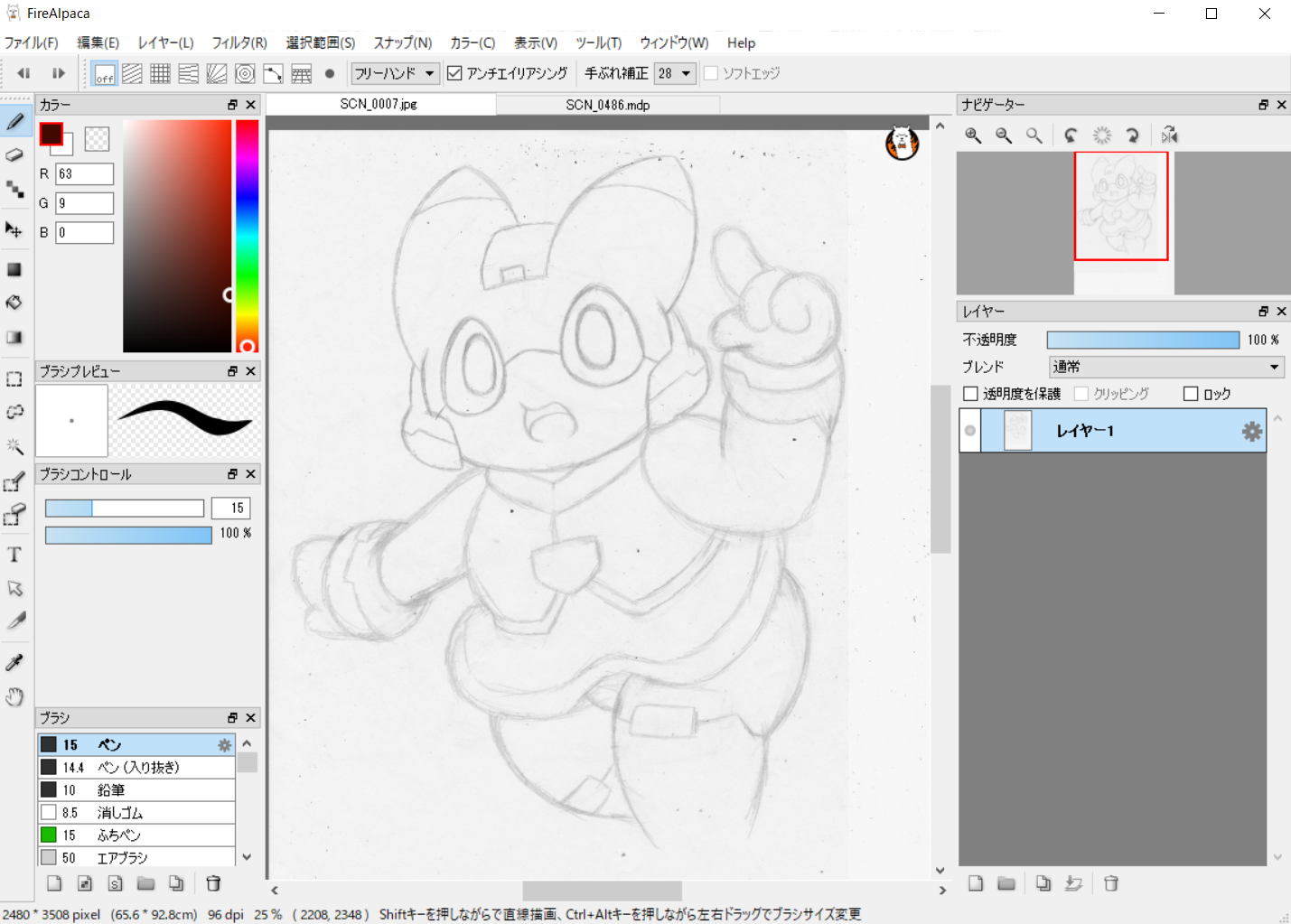Open the 選択範囲(S) menu
The width and height of the screenshot is (1291, 924).
pos(321,42)
